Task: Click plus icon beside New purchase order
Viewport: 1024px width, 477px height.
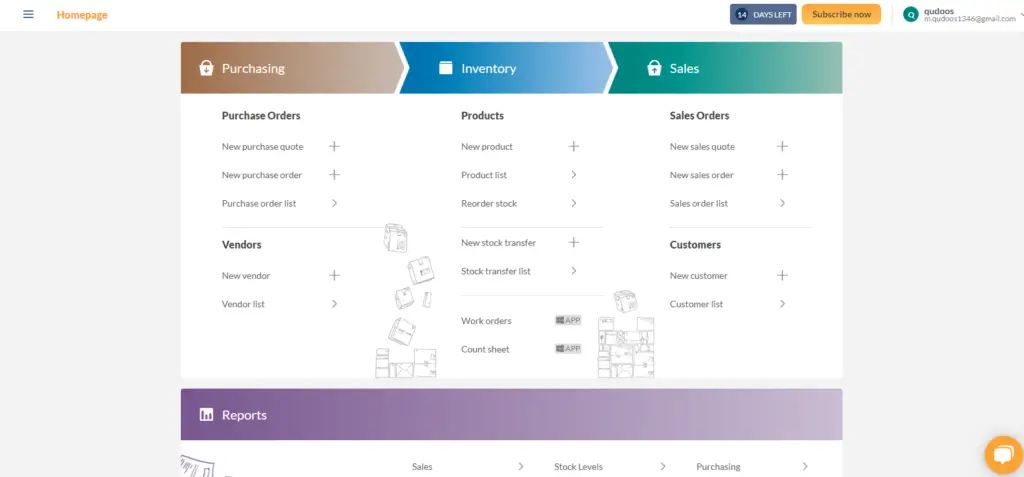Action: point(334,174)
